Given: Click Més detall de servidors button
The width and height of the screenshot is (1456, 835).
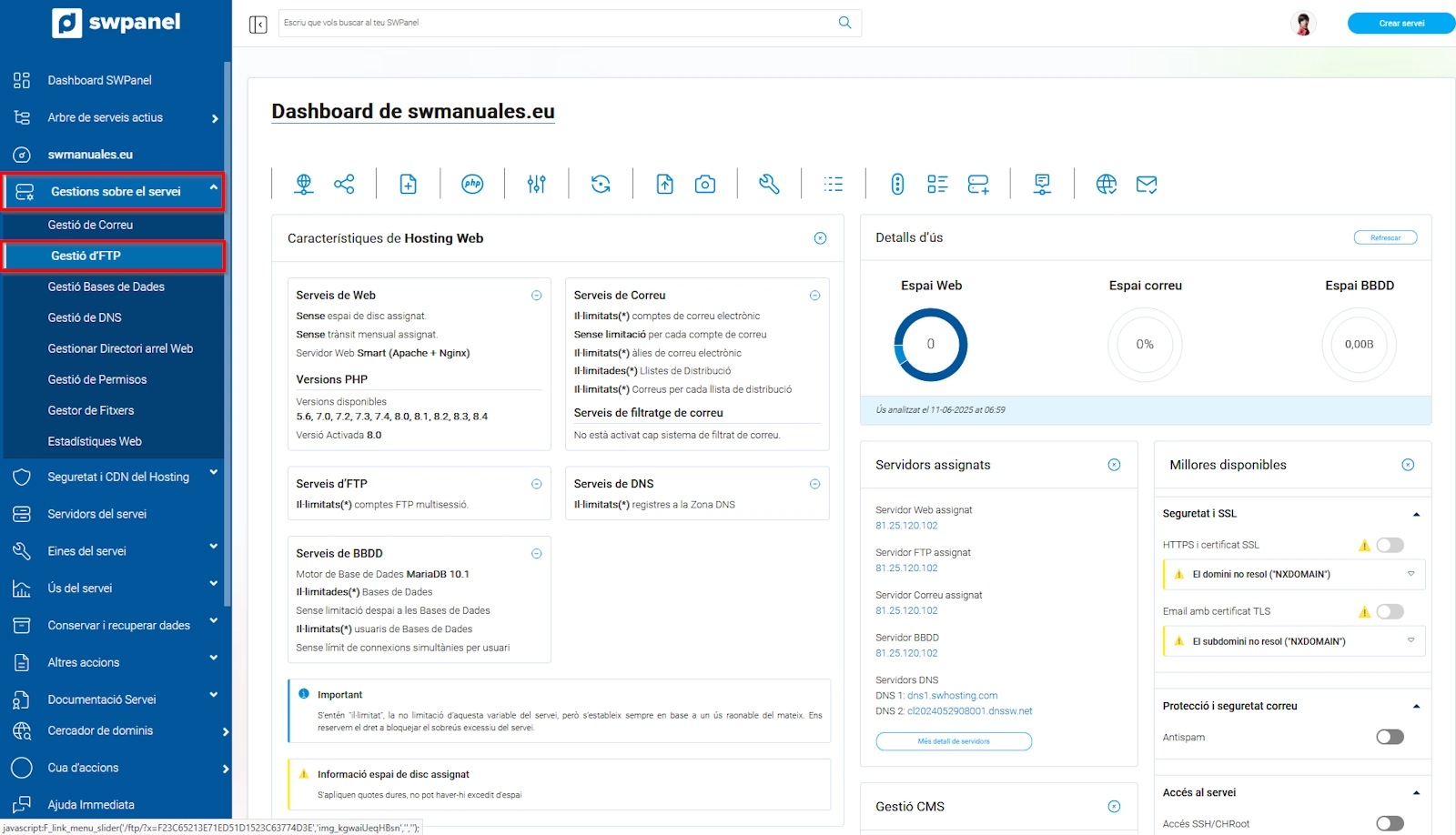Looking at the screenshot, I should pyautogui.click(x=954, y=741).
